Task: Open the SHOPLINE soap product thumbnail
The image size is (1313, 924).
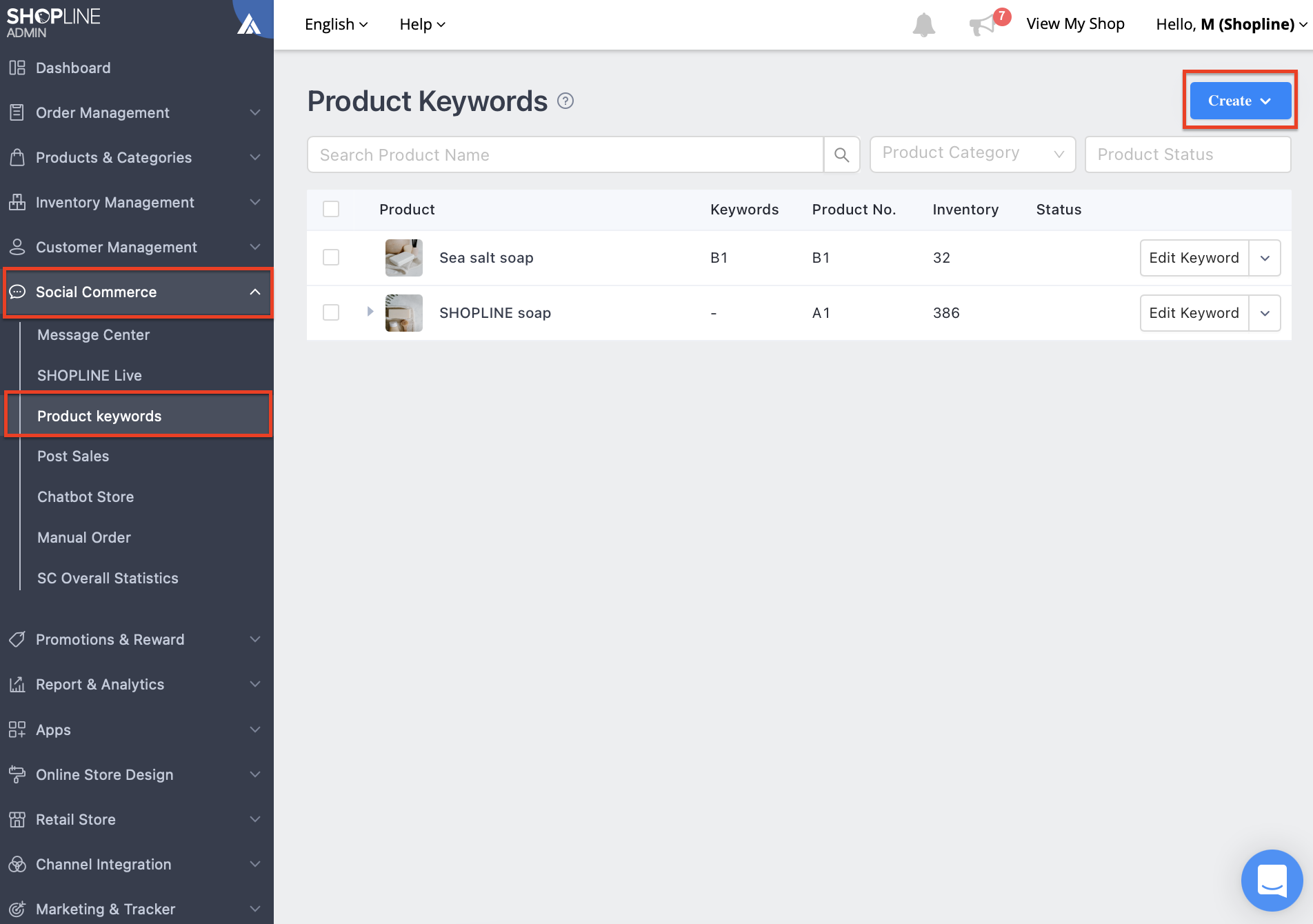Action: pos(403,313)
